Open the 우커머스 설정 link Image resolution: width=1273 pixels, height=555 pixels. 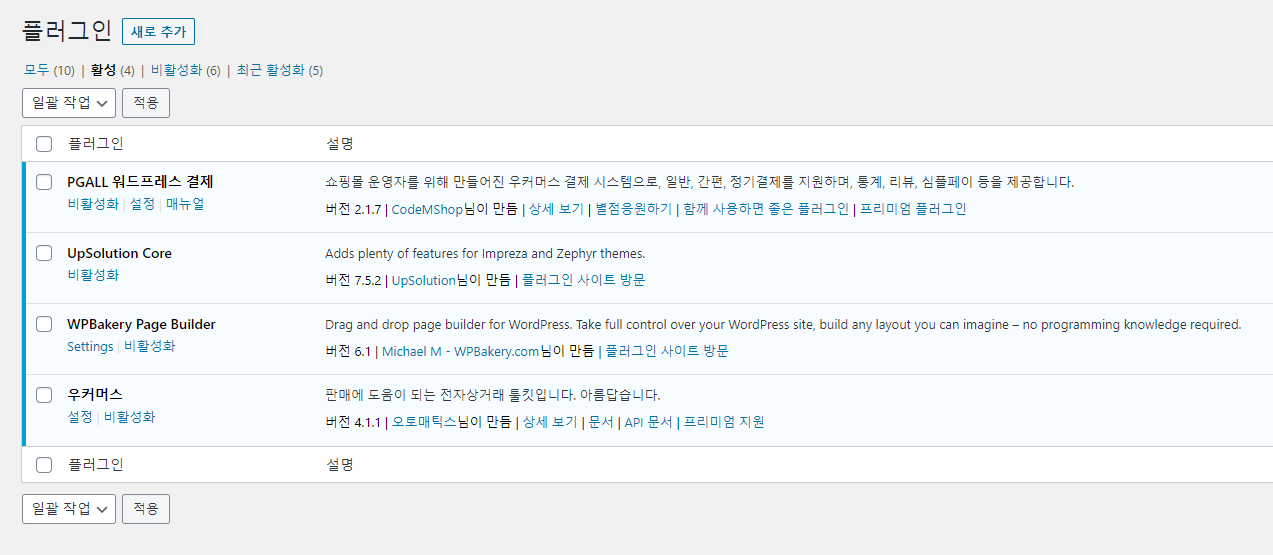pyautogui.click(x=80, y=417)
